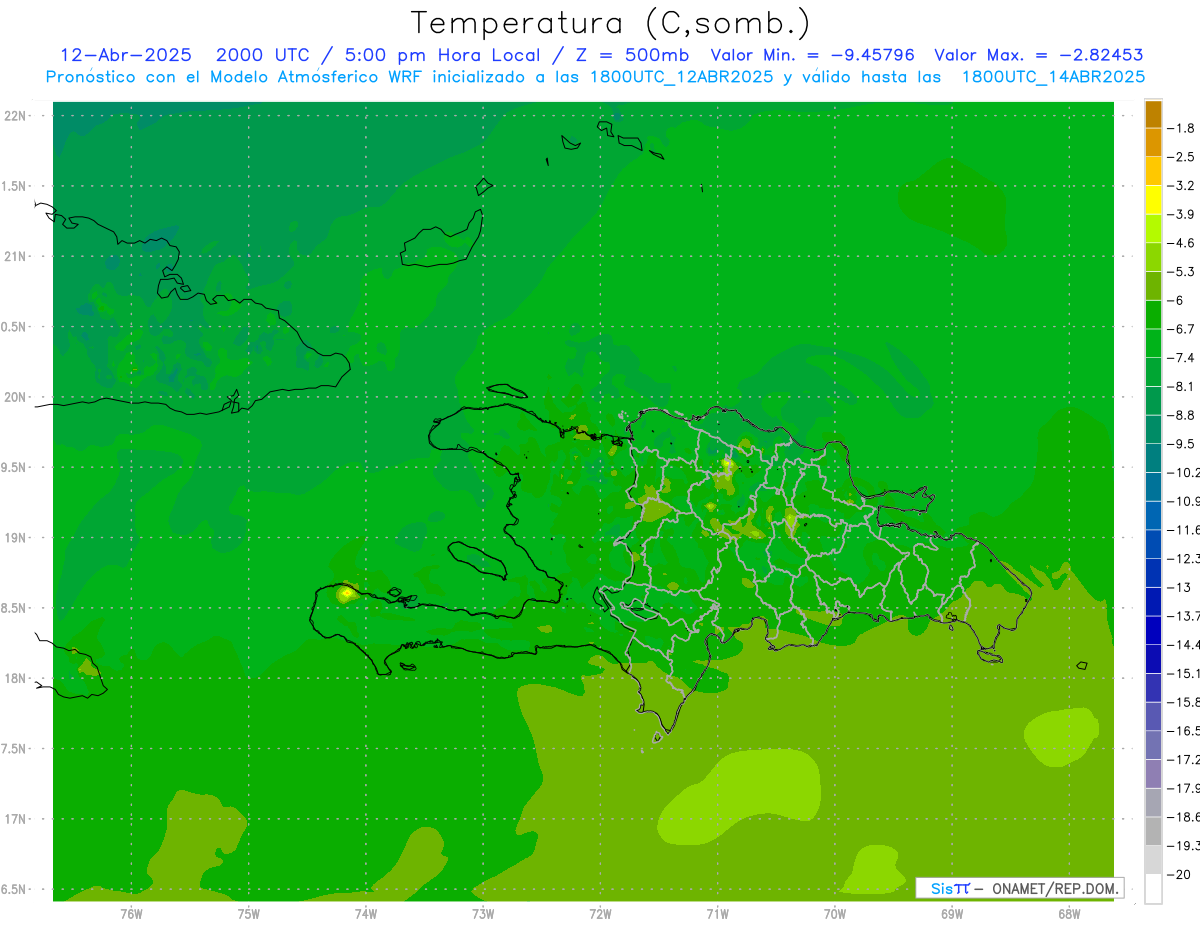
Task: Click the 70W longitude axis label
Action: pyautogui.click(x=835, y=913)
